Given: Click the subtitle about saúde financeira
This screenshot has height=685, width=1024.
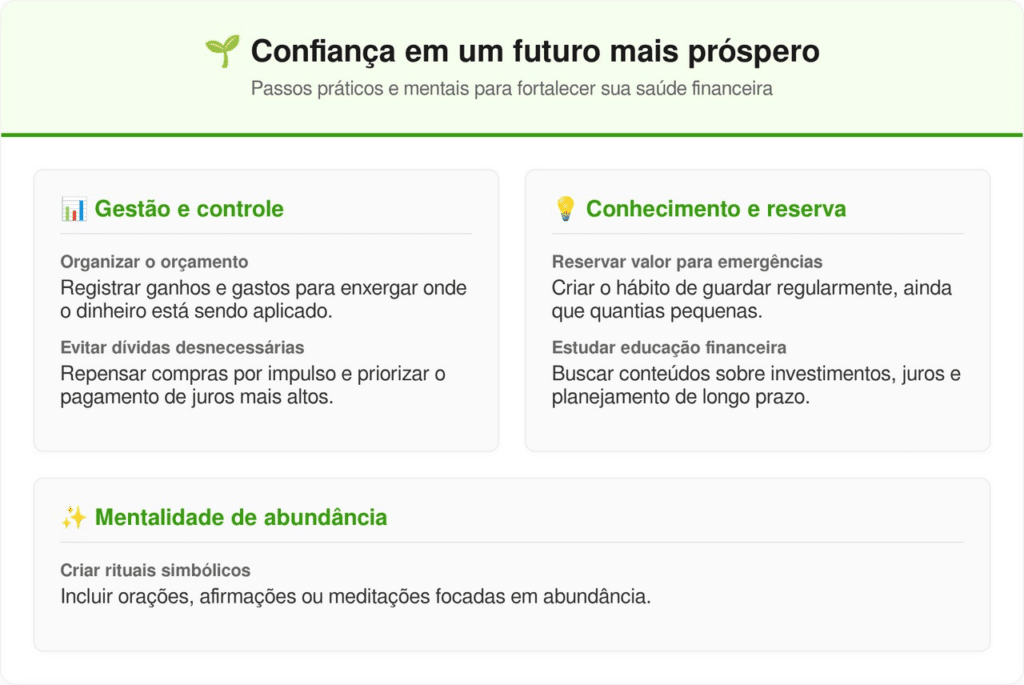Looking at the screenshot, I should coord(511,89).
